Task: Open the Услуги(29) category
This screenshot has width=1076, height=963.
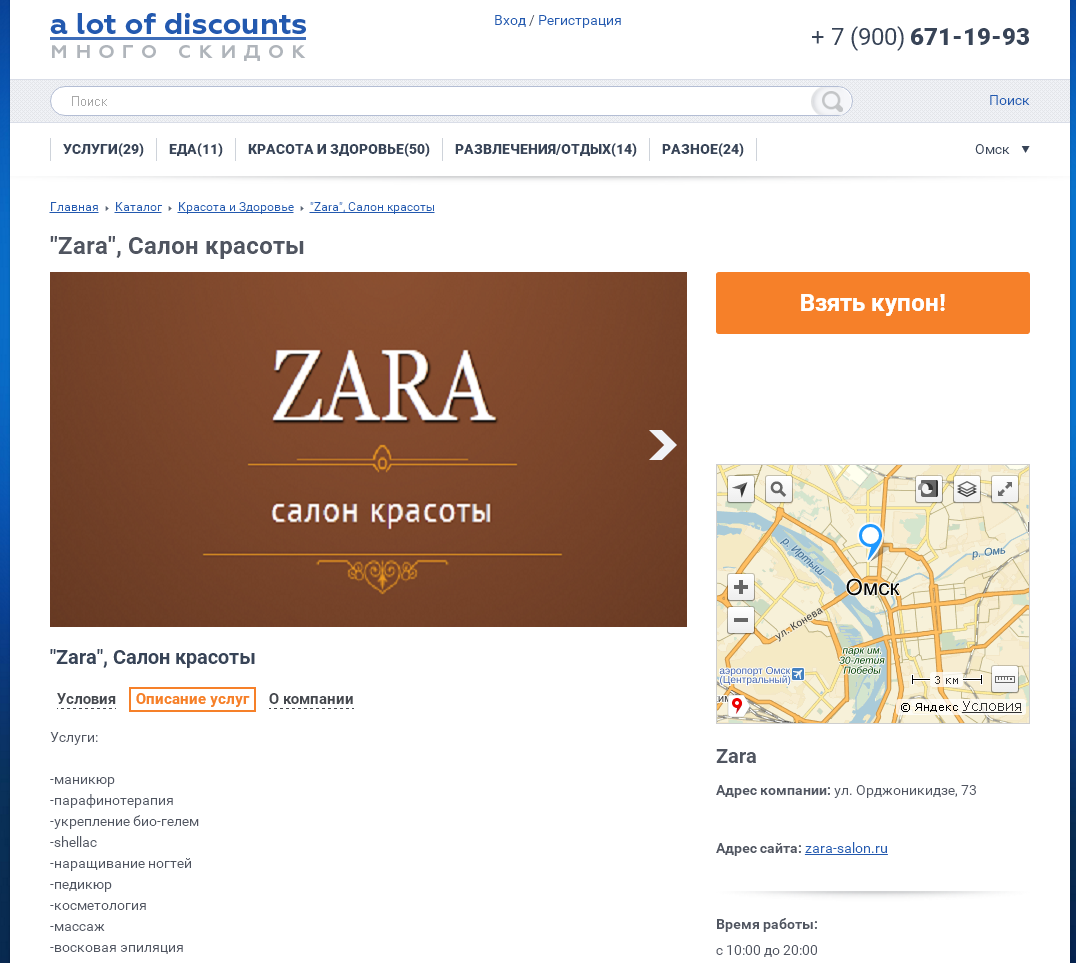Action: click(x=104, y=150)
